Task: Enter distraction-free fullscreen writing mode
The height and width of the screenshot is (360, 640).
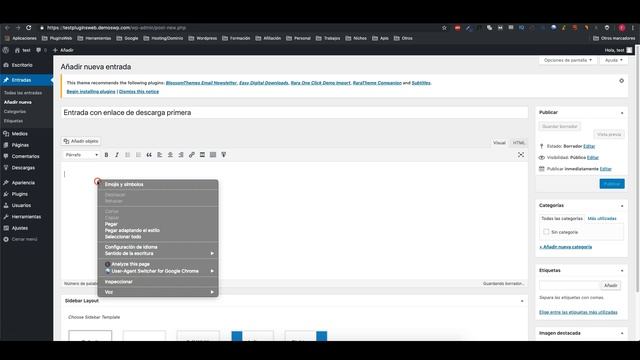Action: 521,155
